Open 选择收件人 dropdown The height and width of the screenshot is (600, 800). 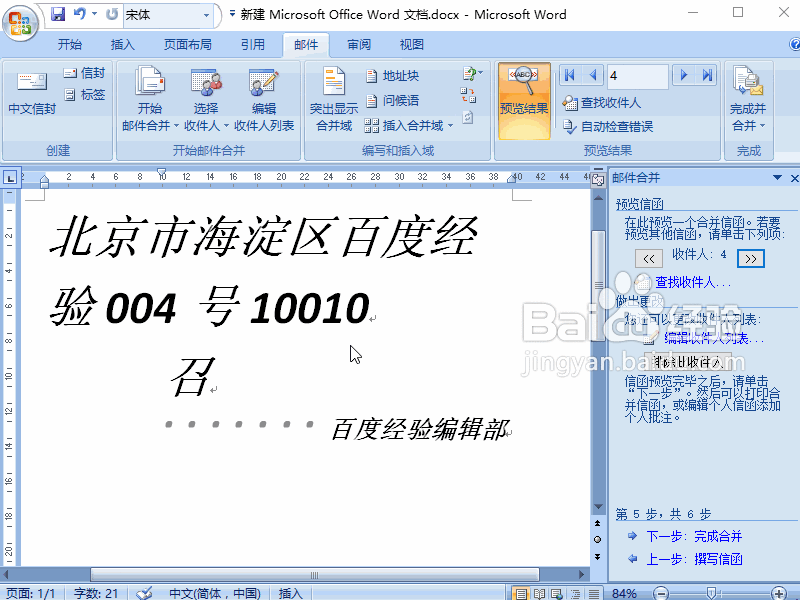coord(206,99)
